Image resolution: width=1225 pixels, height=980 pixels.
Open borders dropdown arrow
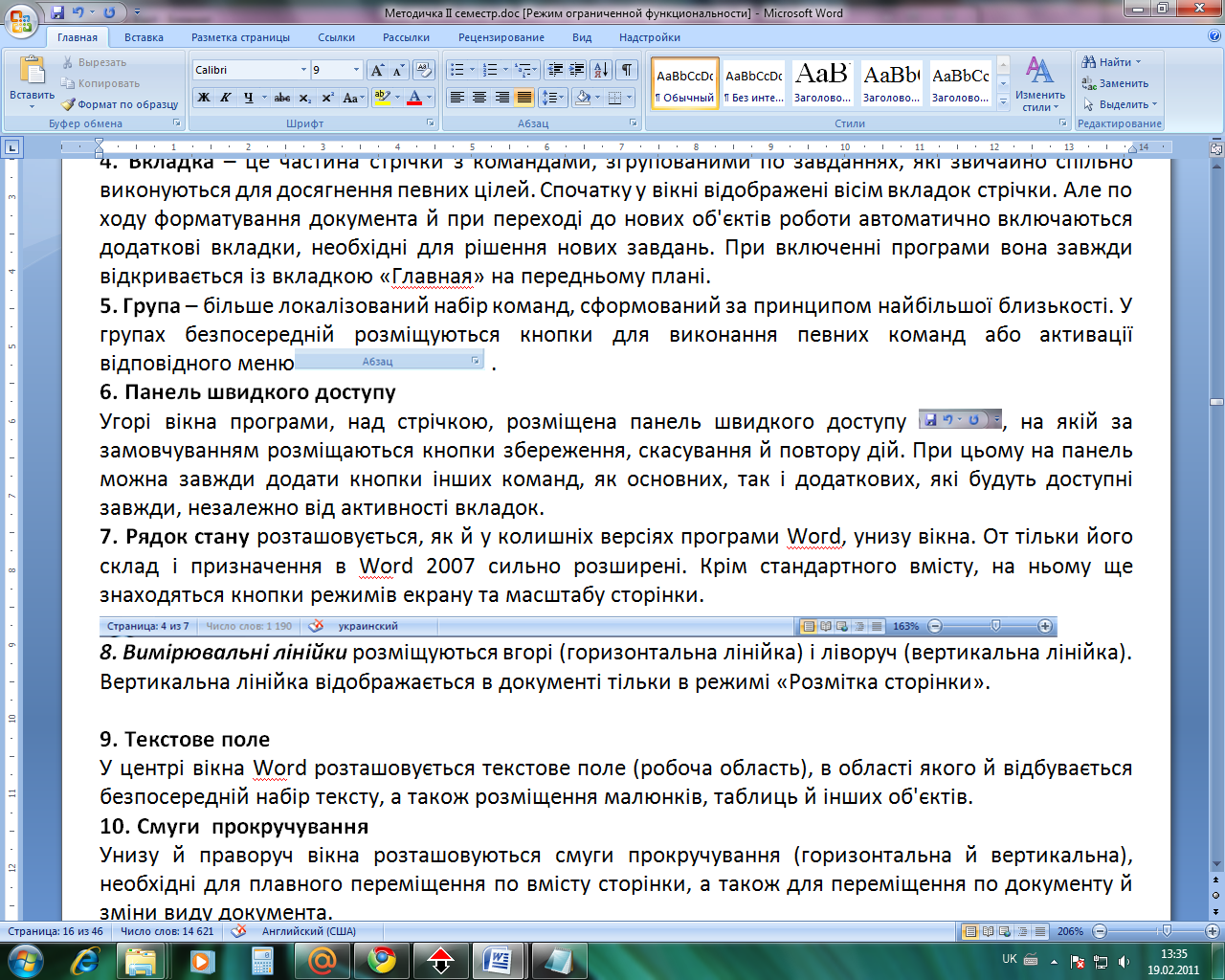630,98
